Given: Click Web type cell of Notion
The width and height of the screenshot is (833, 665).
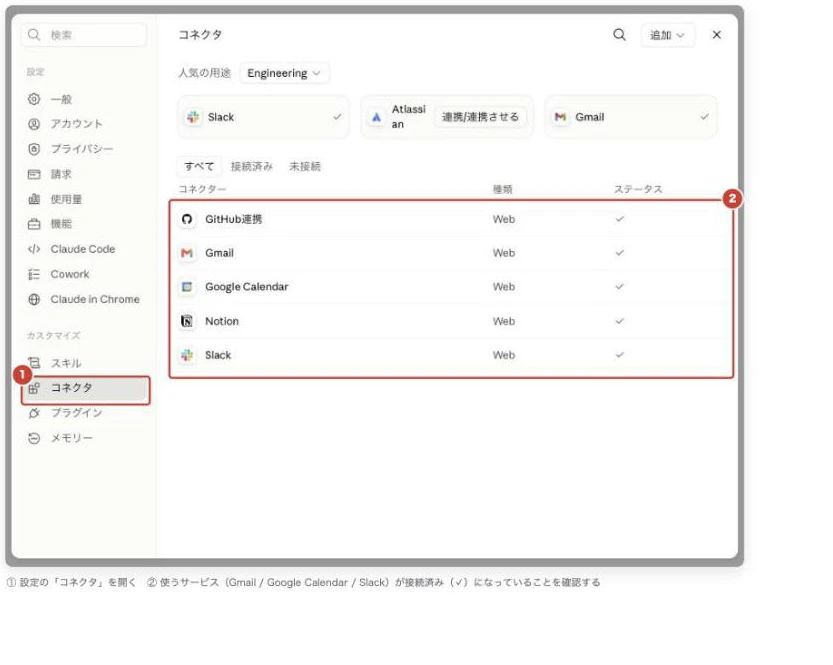Looking at the screenshot, I should coord(504,321).
